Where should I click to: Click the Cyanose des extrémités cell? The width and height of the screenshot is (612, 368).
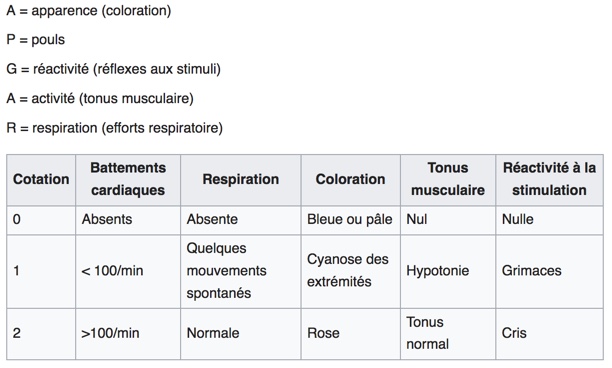(350, 271)
